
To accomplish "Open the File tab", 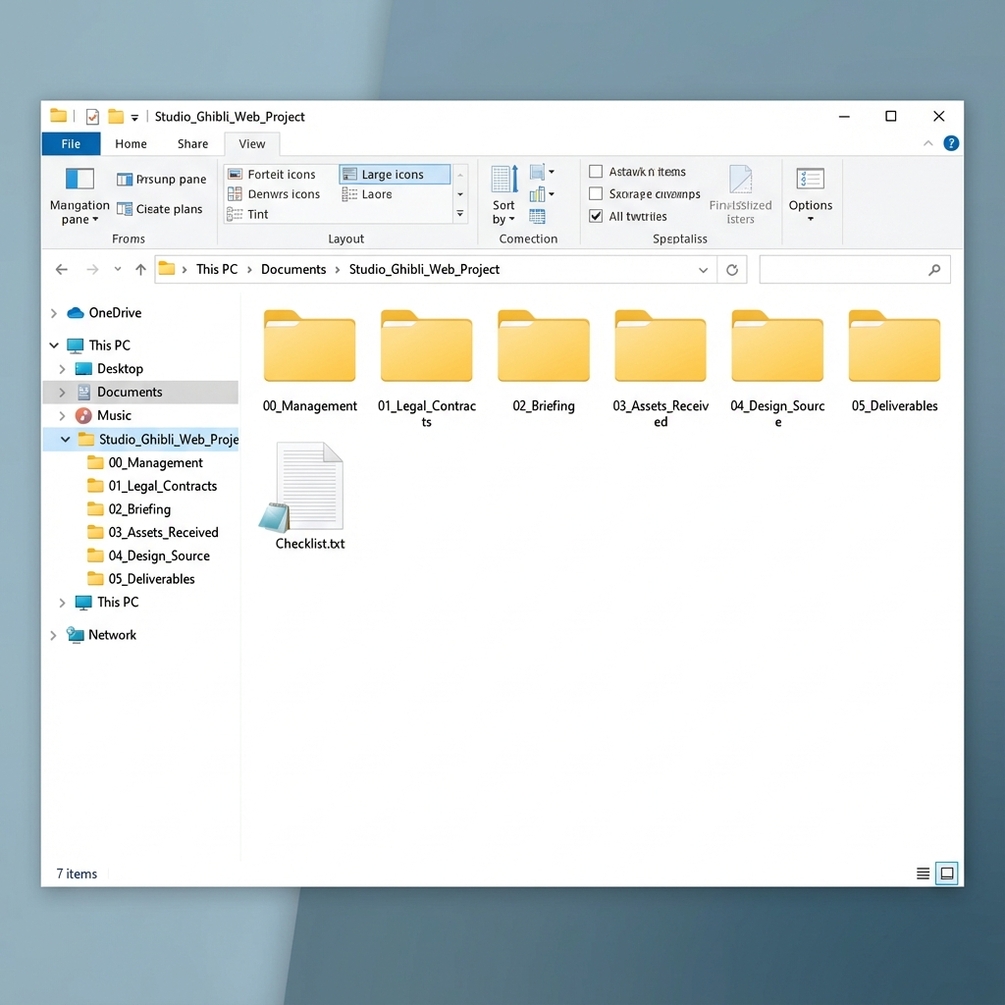I will (x=71, y=144).
